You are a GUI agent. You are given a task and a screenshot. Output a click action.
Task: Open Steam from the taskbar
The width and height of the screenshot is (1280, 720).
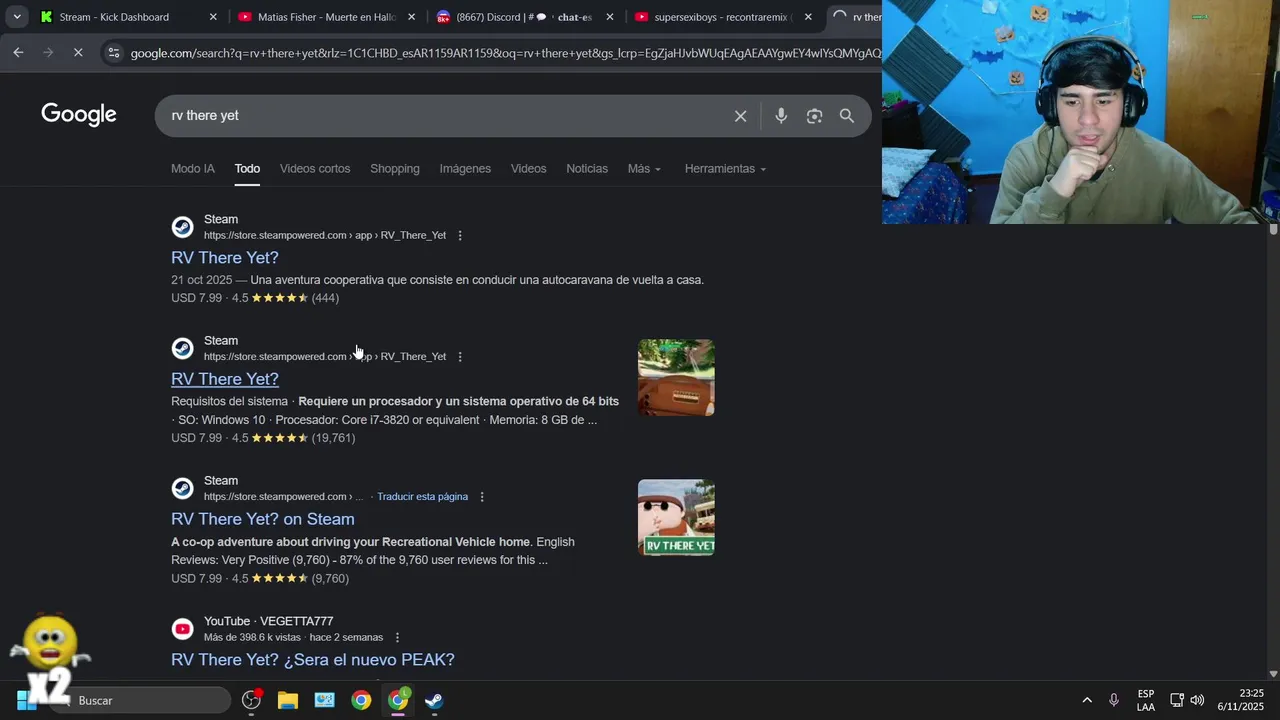tap(434, 700)
